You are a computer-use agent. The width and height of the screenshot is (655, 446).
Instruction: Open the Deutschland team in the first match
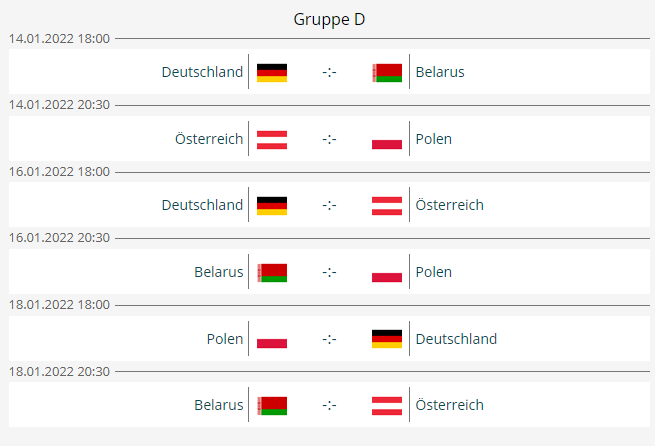pos(202,72)
